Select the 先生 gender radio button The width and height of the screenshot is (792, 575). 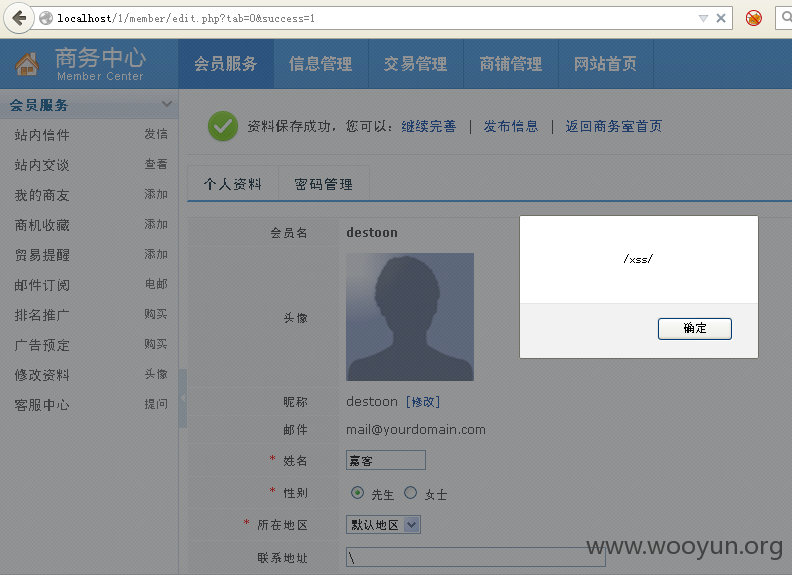coord(357,493)
